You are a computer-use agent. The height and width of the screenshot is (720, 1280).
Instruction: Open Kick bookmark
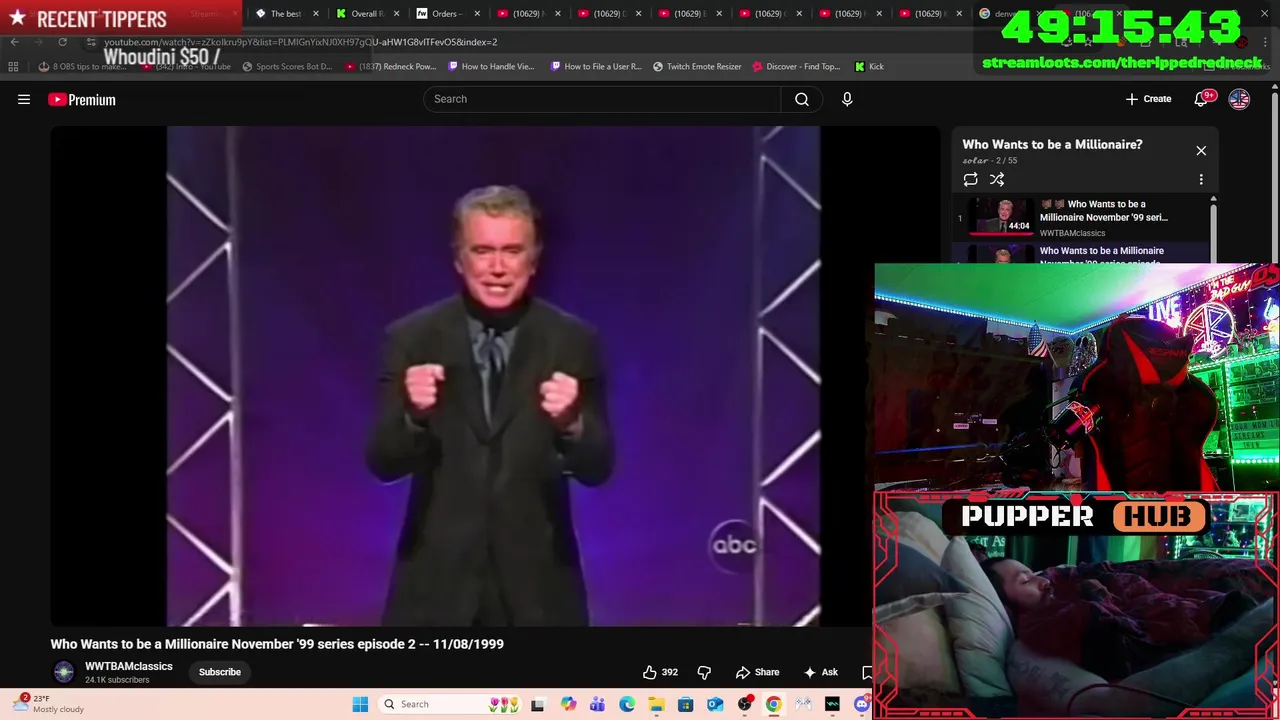869,66
